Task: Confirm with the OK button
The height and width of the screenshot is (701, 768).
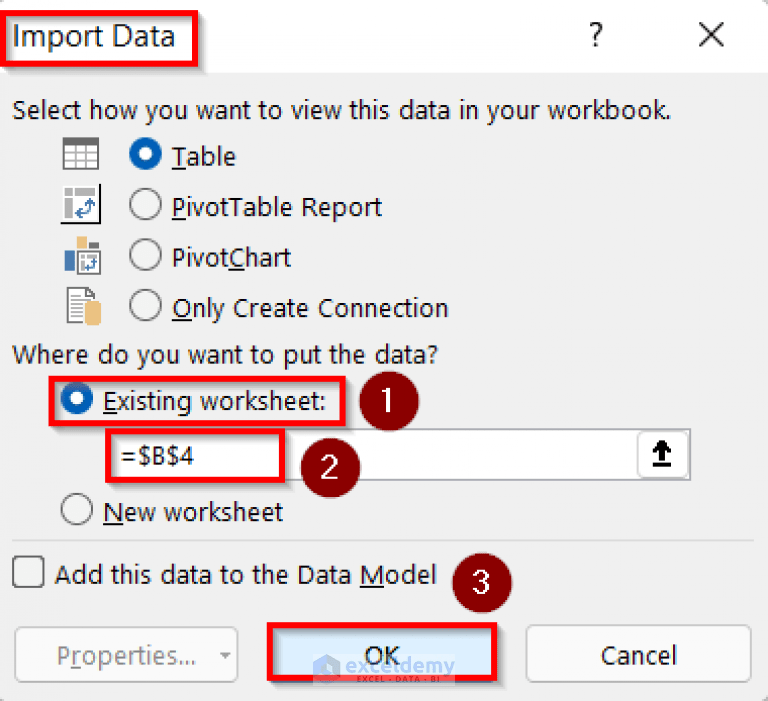Action: 382,653
